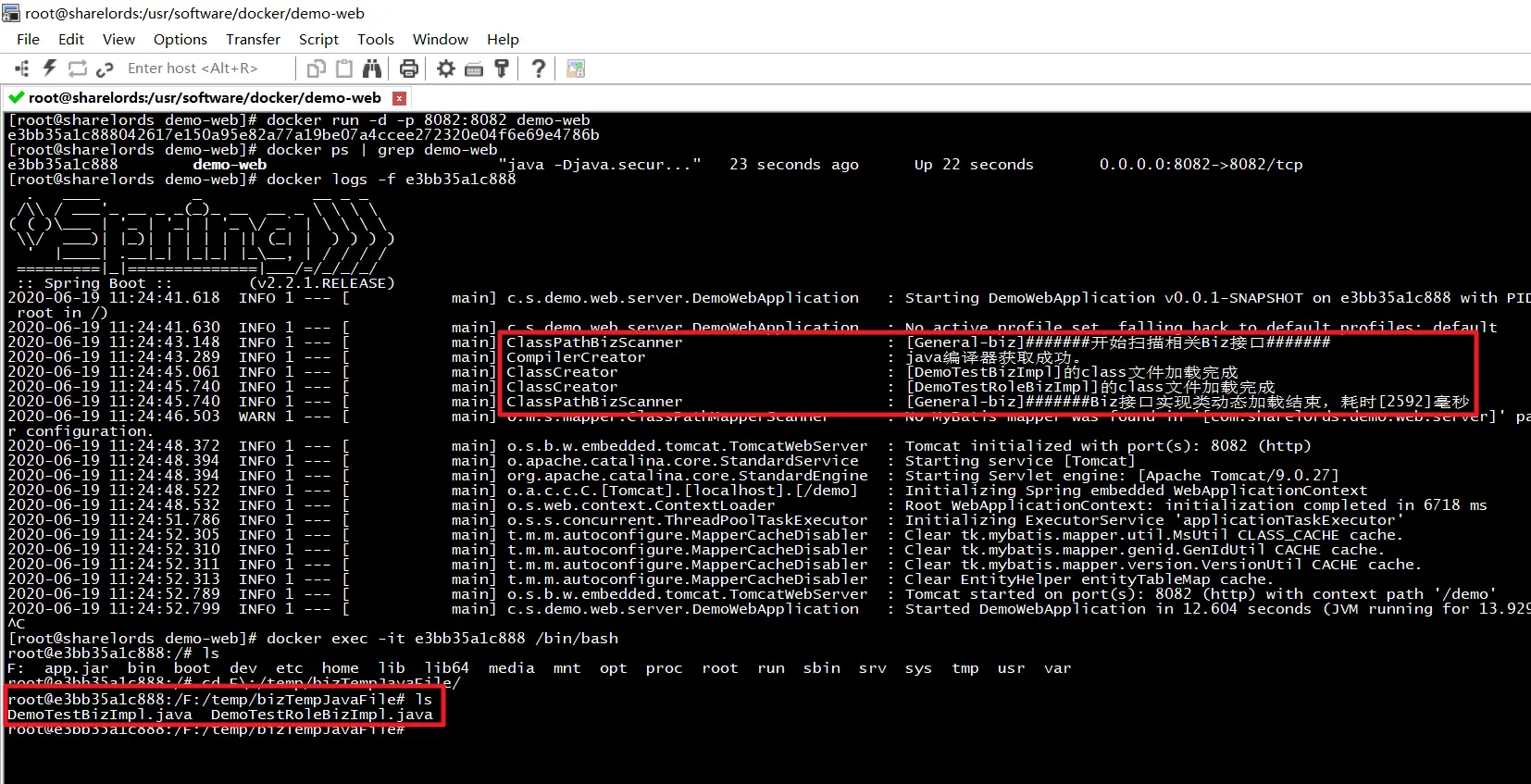The width and height of the screenshot is (1531, 784).
Task: Open the Script menu
Action: pos(318,39)
